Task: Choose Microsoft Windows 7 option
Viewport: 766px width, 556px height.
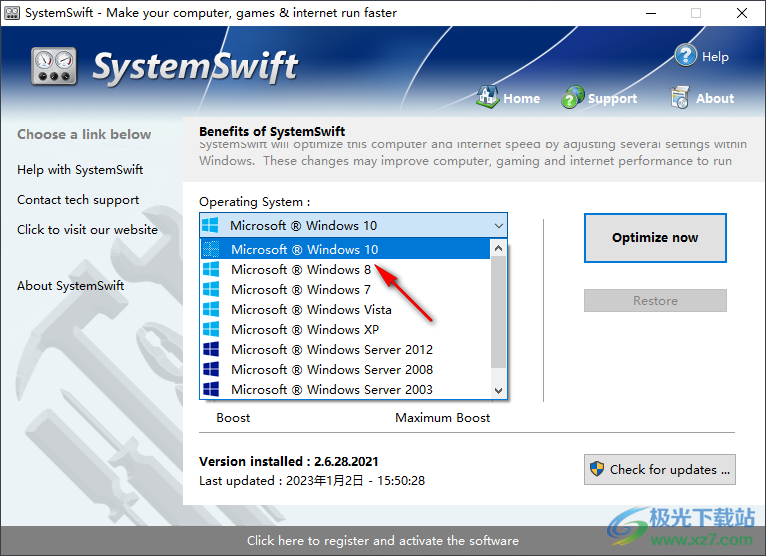Action: 345,290
